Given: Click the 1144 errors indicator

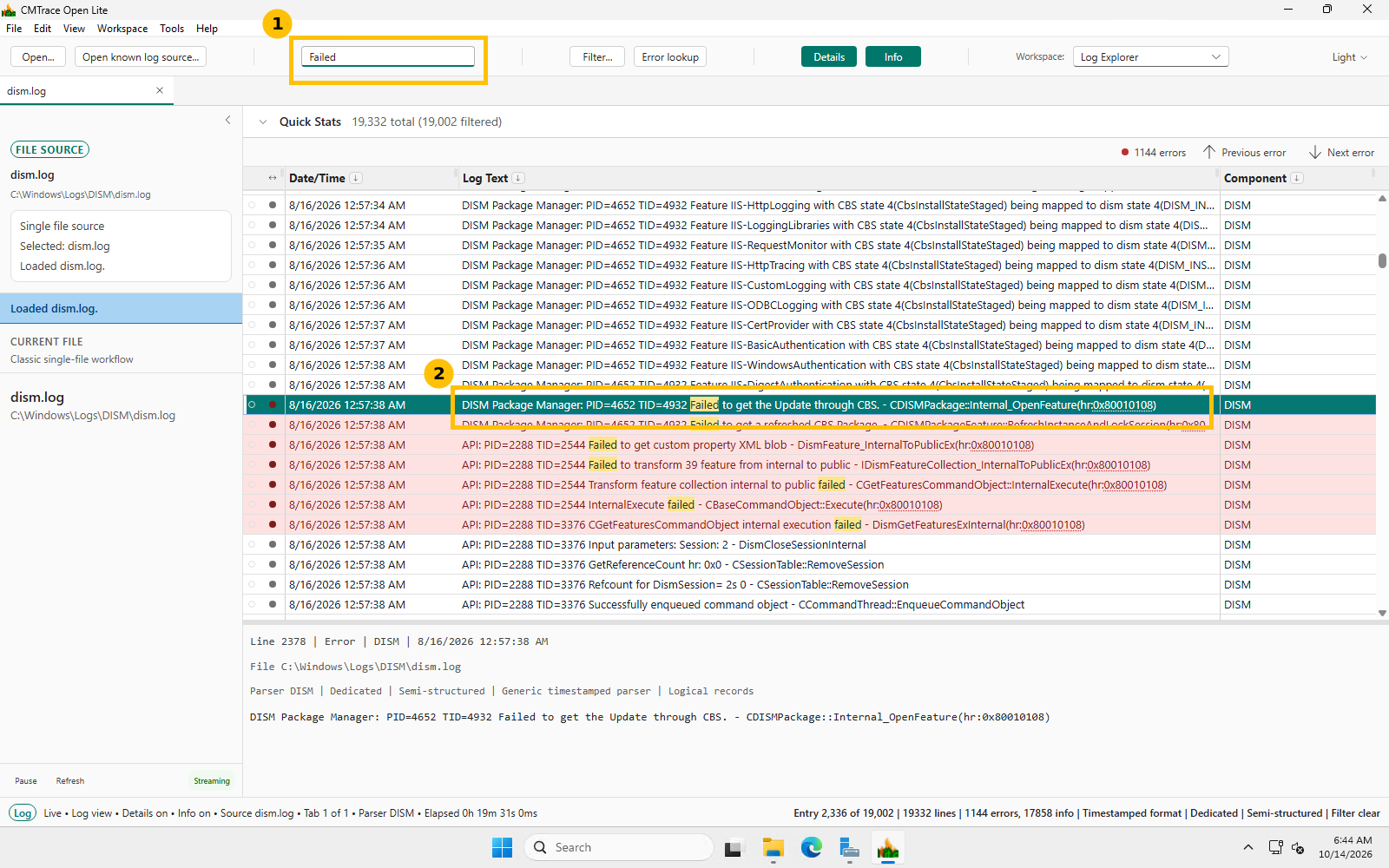Looking at the screenshot, I should [1153, 153].
